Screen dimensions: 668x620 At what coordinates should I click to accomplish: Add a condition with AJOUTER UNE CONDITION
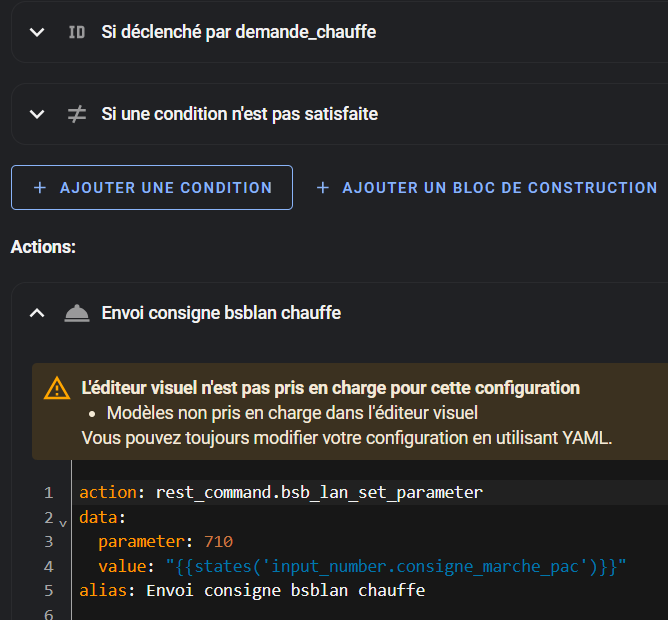[x=152, y=187]
